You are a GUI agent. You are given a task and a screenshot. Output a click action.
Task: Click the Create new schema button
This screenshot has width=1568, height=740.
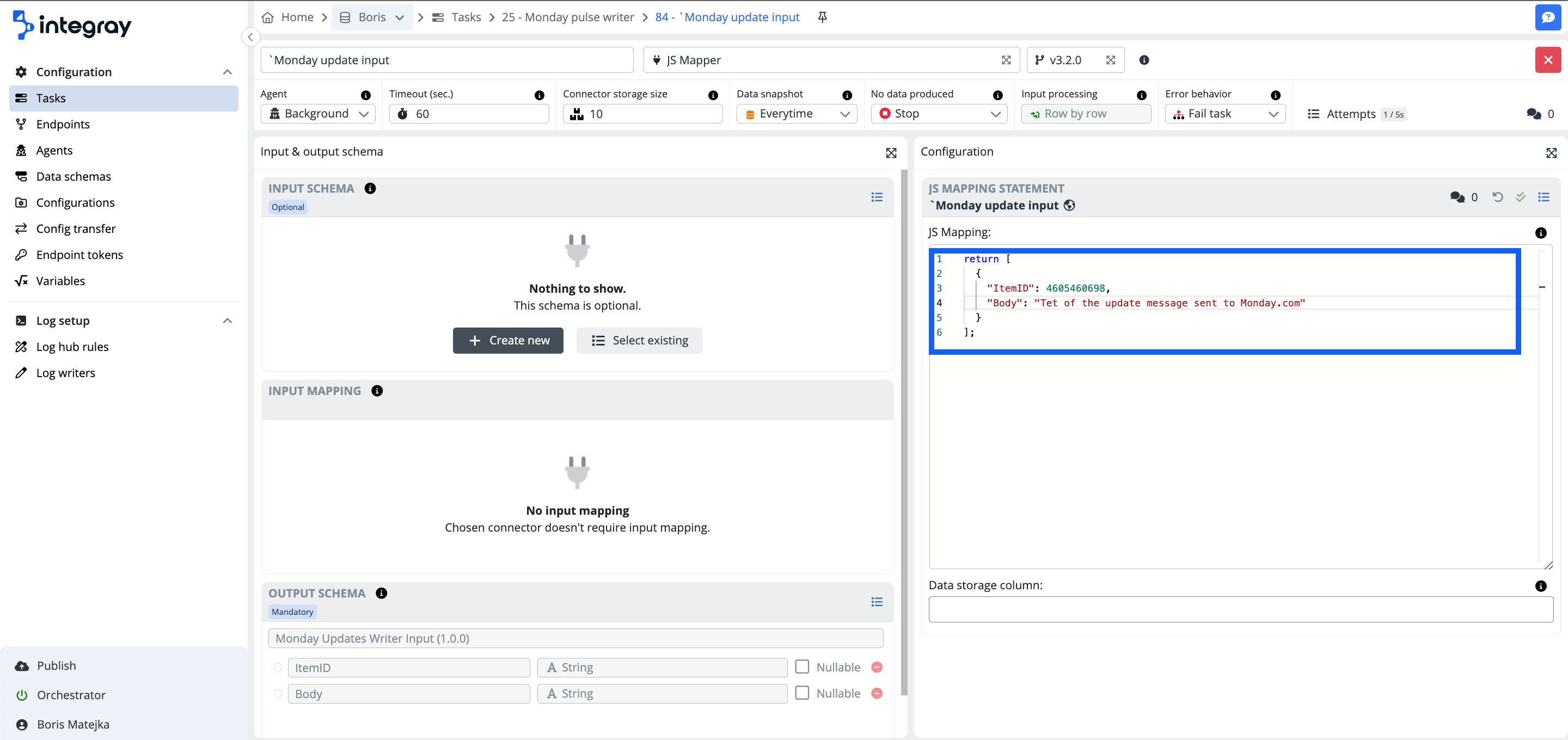(507, 341)
